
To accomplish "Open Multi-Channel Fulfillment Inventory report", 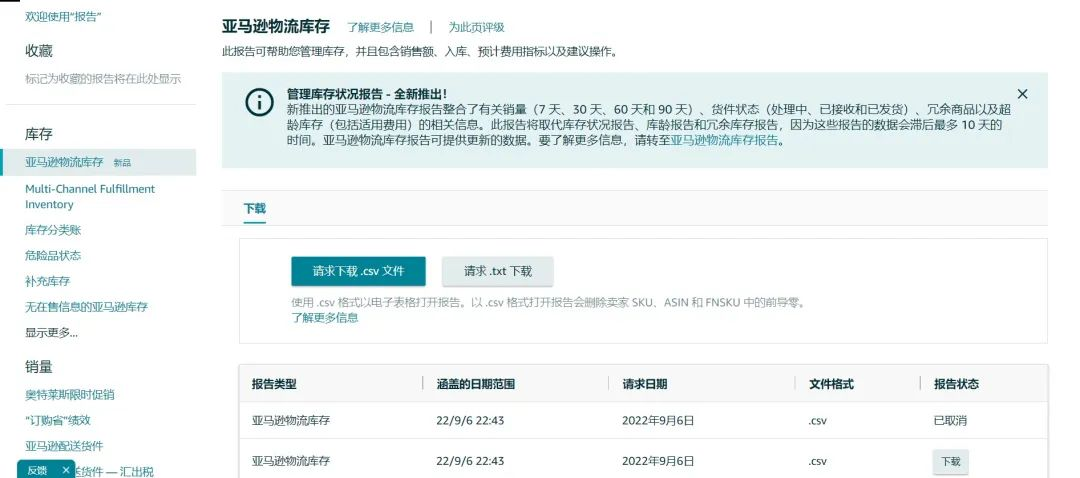I will click(x=90, y=196).
